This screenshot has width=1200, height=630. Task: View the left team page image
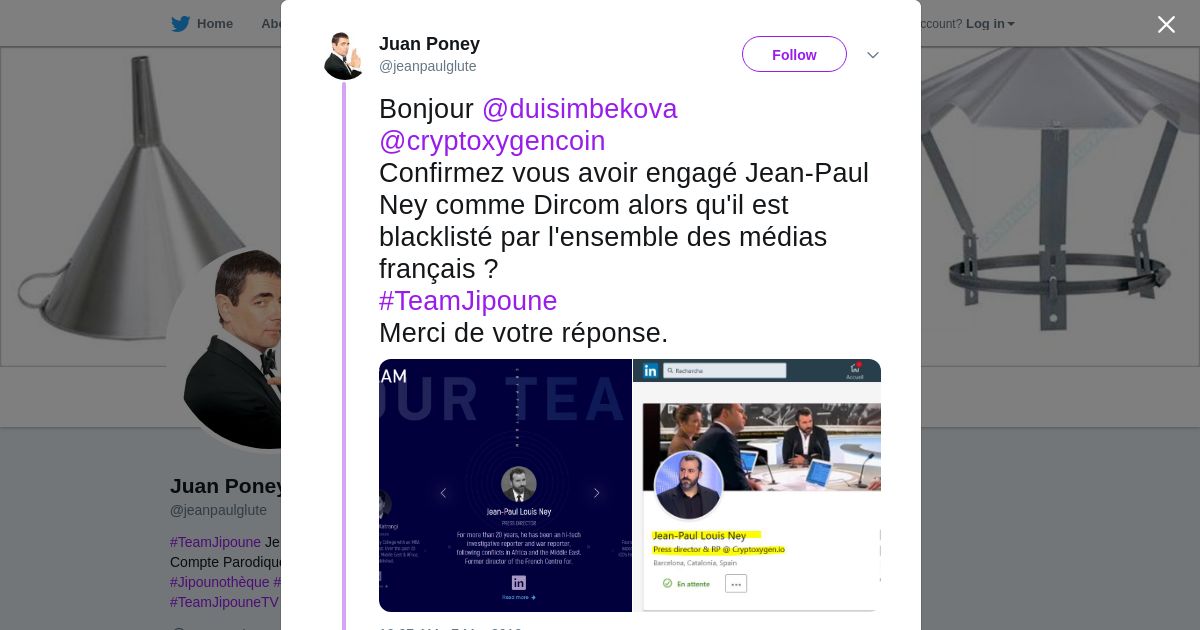(505, 485)
